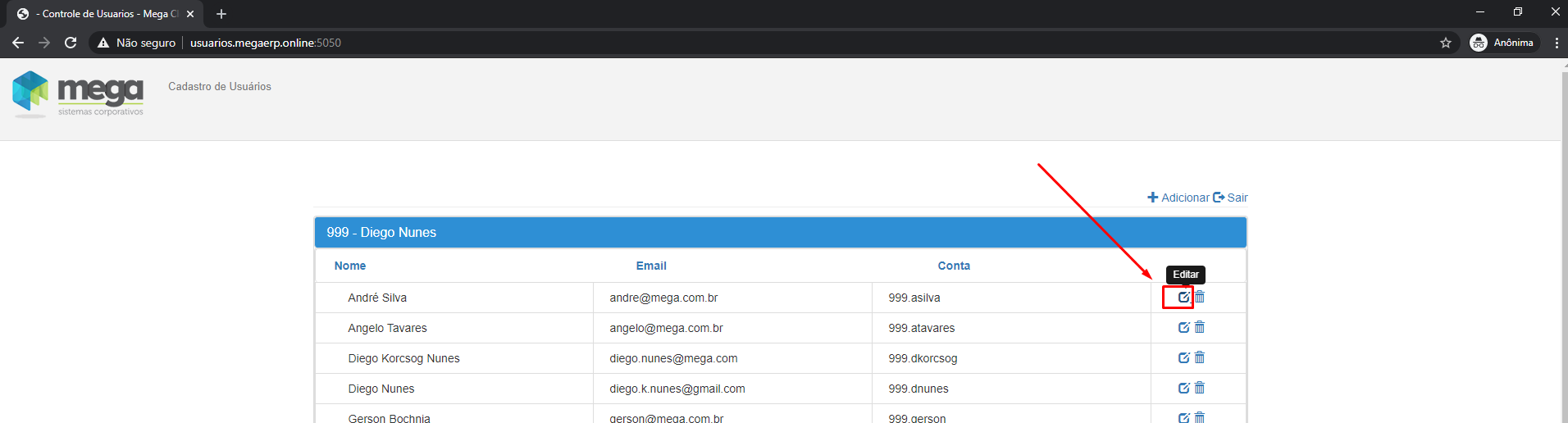Edit the André Silva user row

point(1183,297)
